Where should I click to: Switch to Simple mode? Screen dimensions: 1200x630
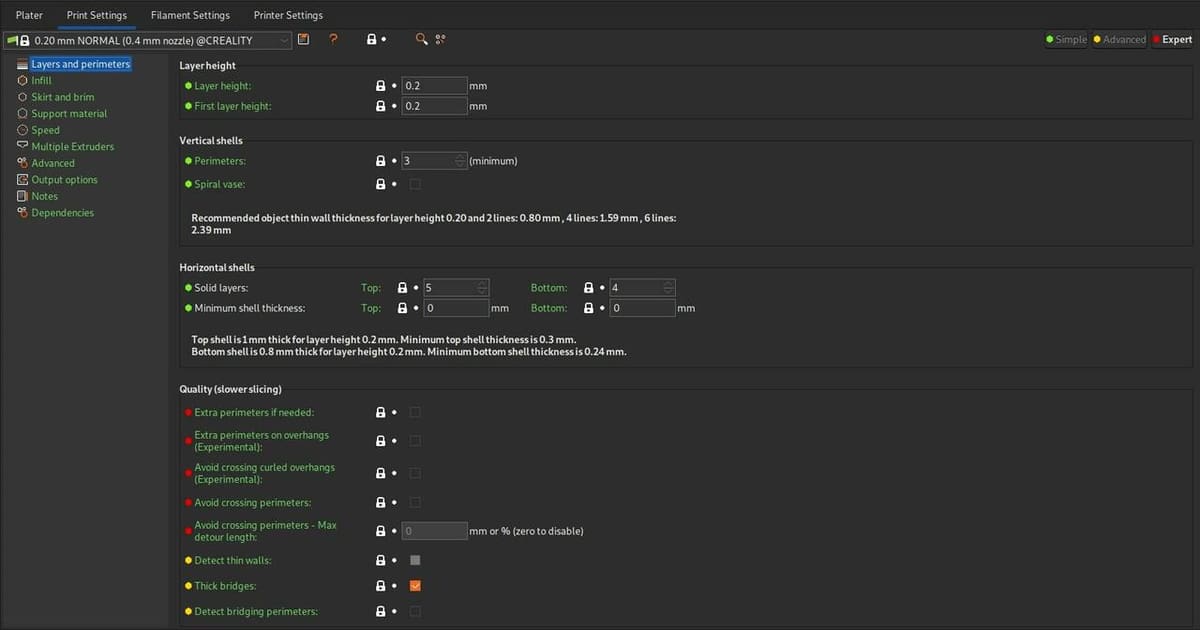[x=1066, y=40]
